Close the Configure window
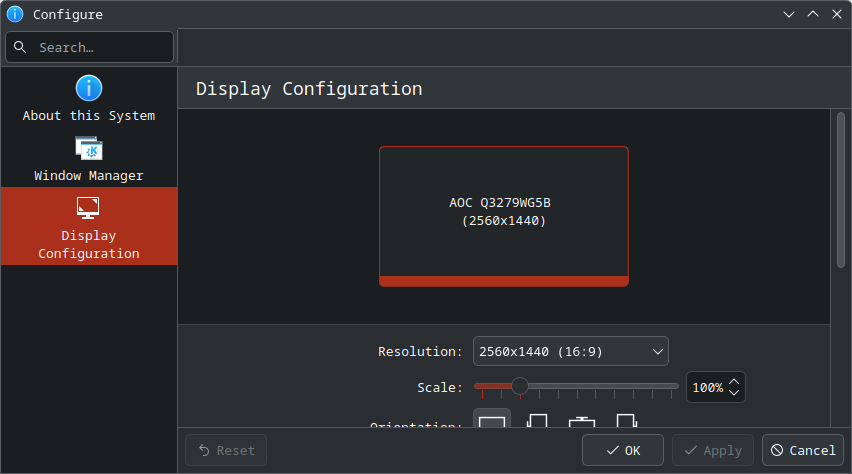852x474 pixels. pyautogui.click(x=837, y=14)
